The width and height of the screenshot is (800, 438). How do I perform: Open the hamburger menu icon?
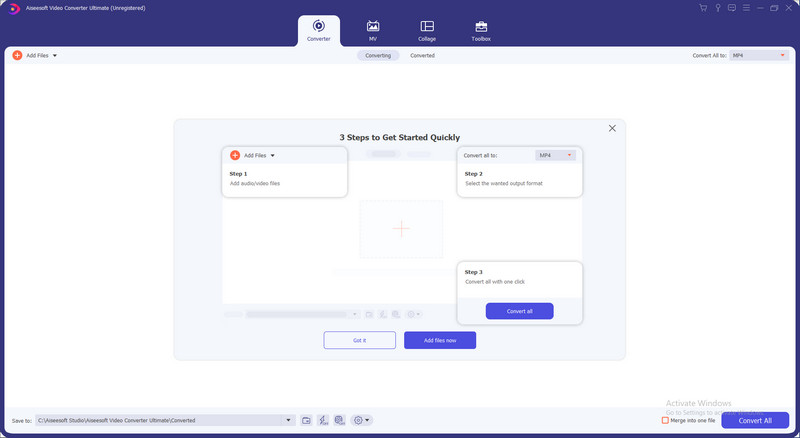(746, 8)
